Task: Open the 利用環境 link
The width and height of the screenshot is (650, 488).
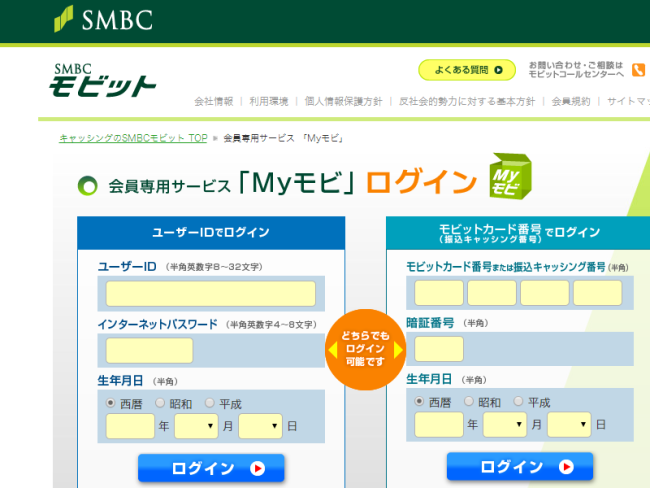Action: pyautogui.click(x=269, y=102)
